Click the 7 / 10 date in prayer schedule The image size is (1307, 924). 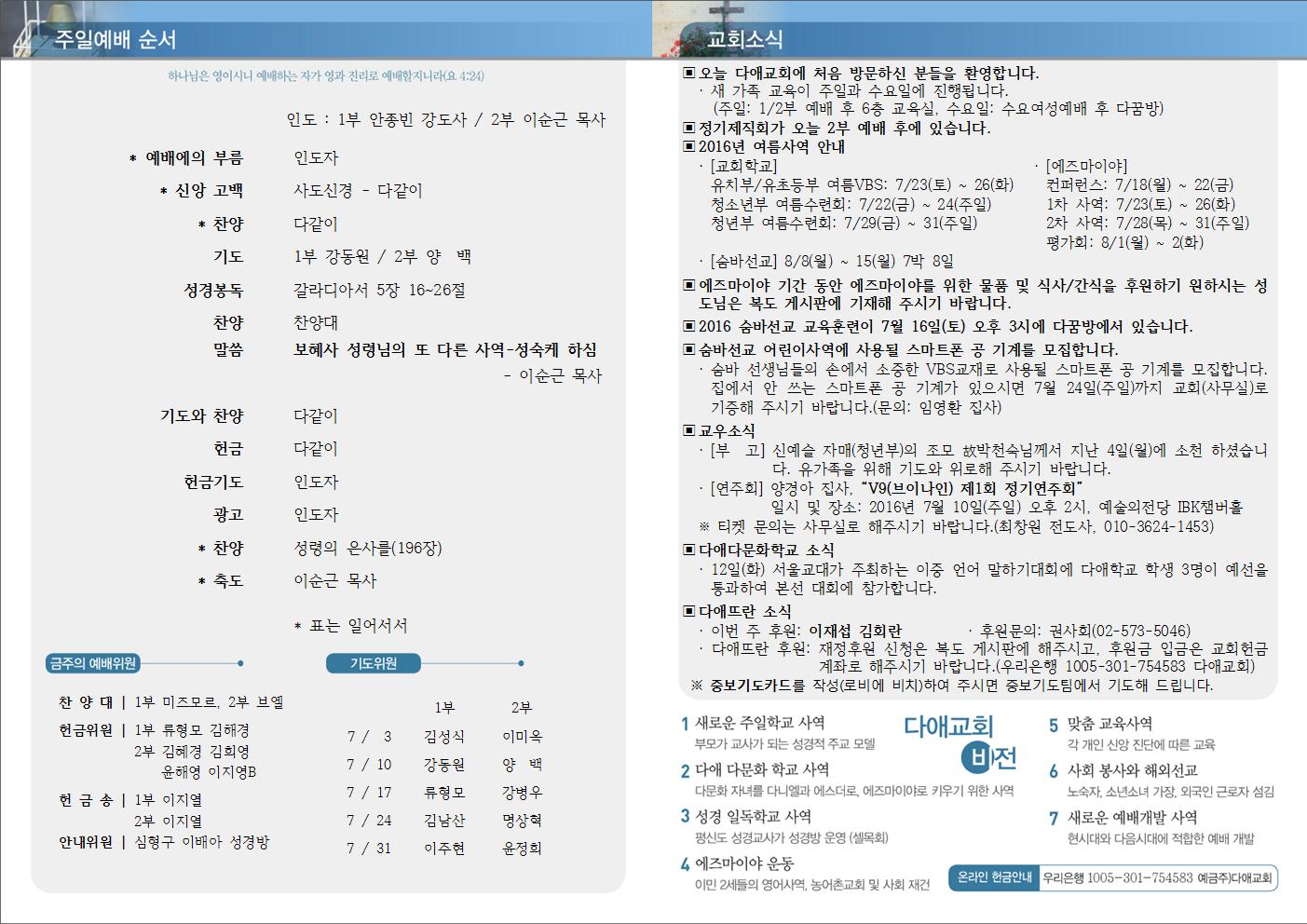369,765
